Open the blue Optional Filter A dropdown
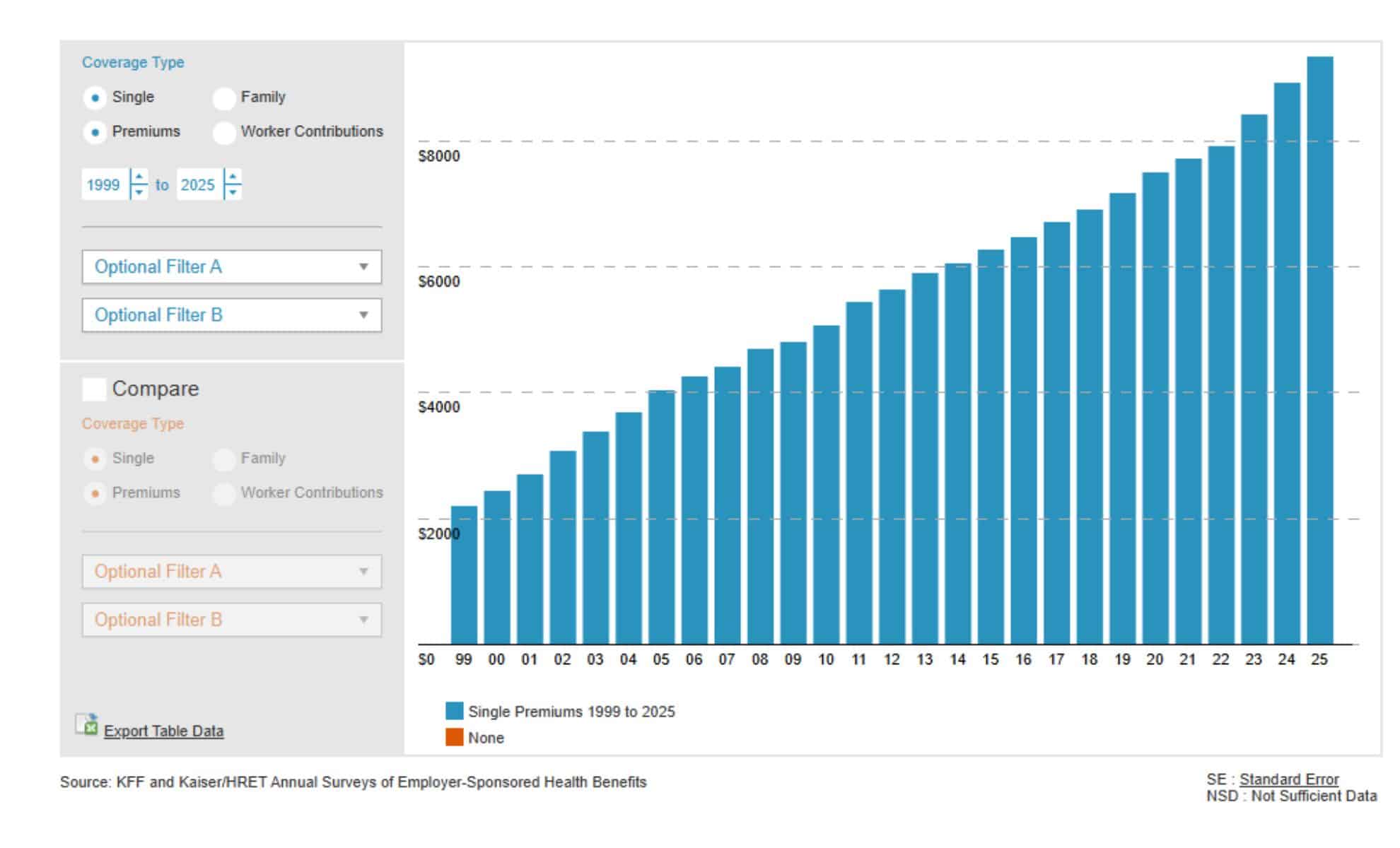 click(232, 267)
